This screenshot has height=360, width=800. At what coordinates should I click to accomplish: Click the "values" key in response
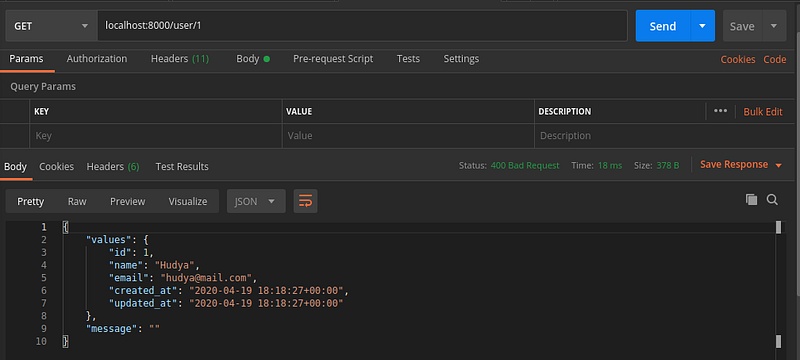coord(109,239)
